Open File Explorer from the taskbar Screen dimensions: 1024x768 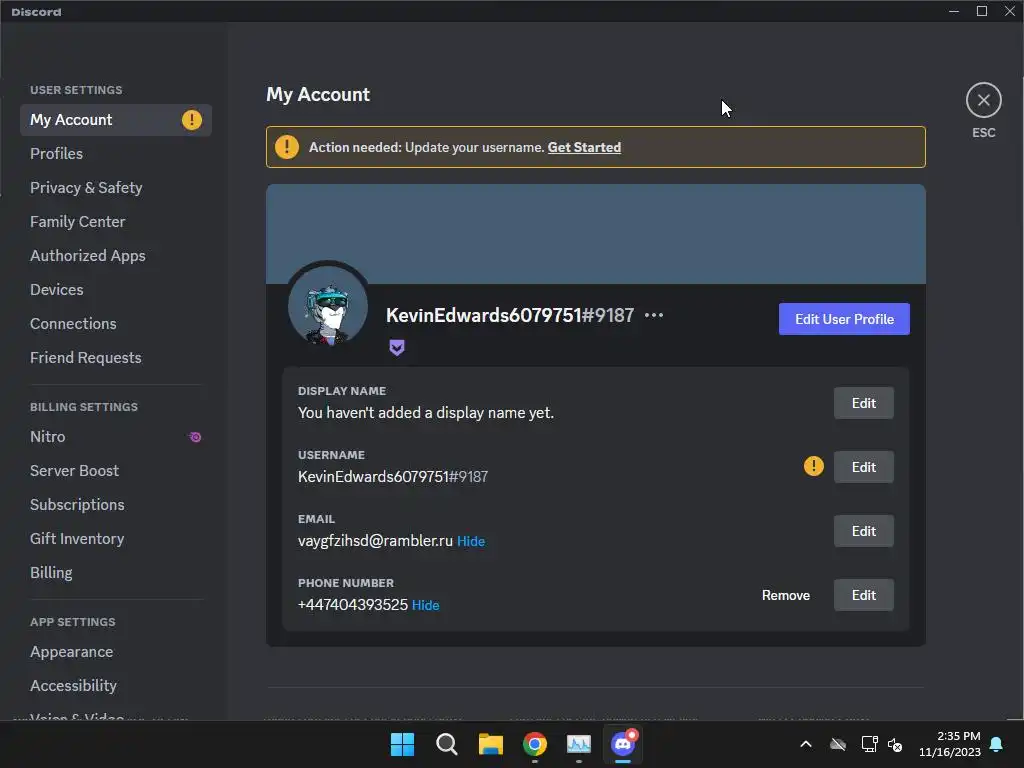pos(490,744)
